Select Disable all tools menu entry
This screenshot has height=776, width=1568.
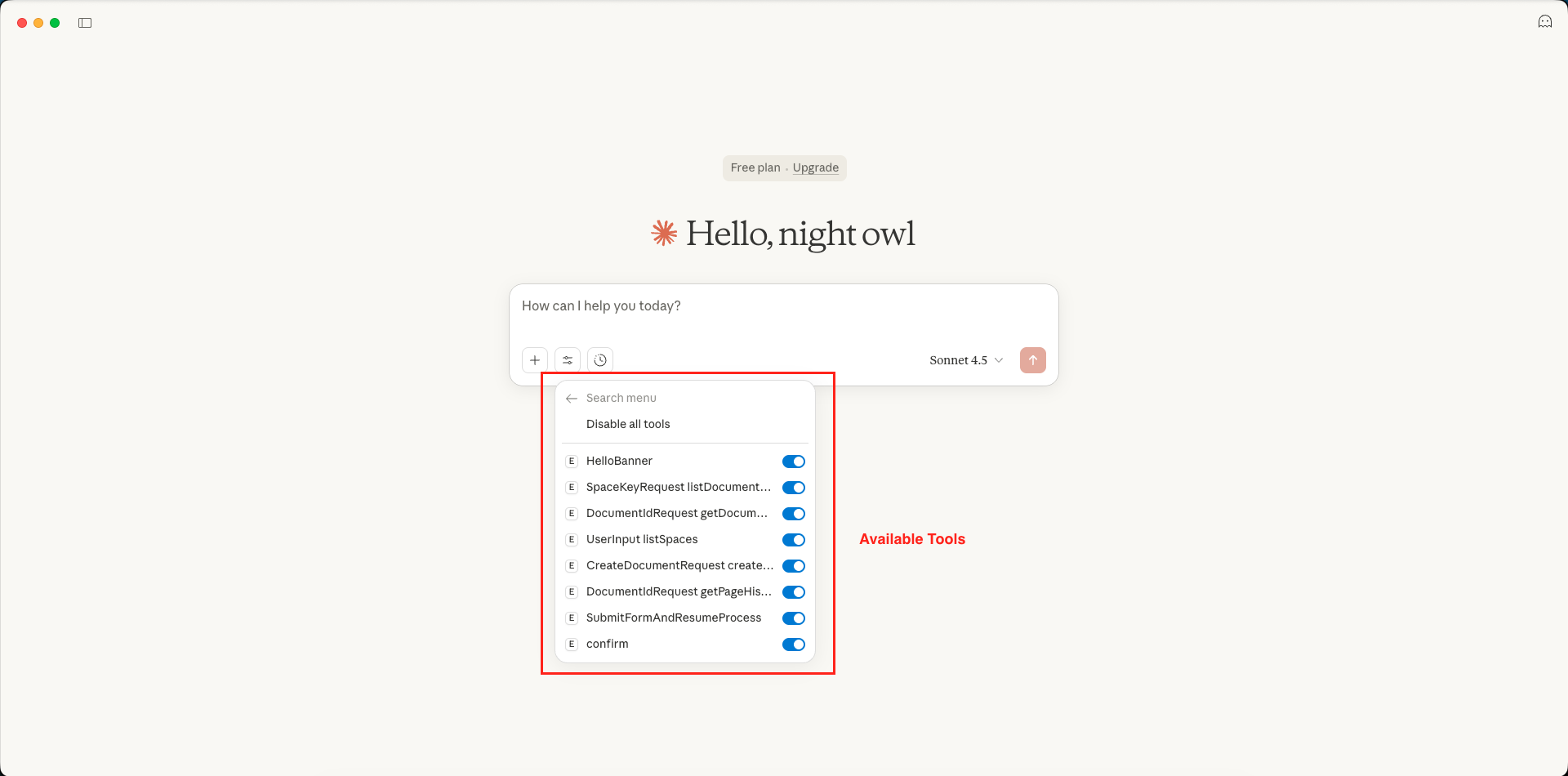point(628,423)
